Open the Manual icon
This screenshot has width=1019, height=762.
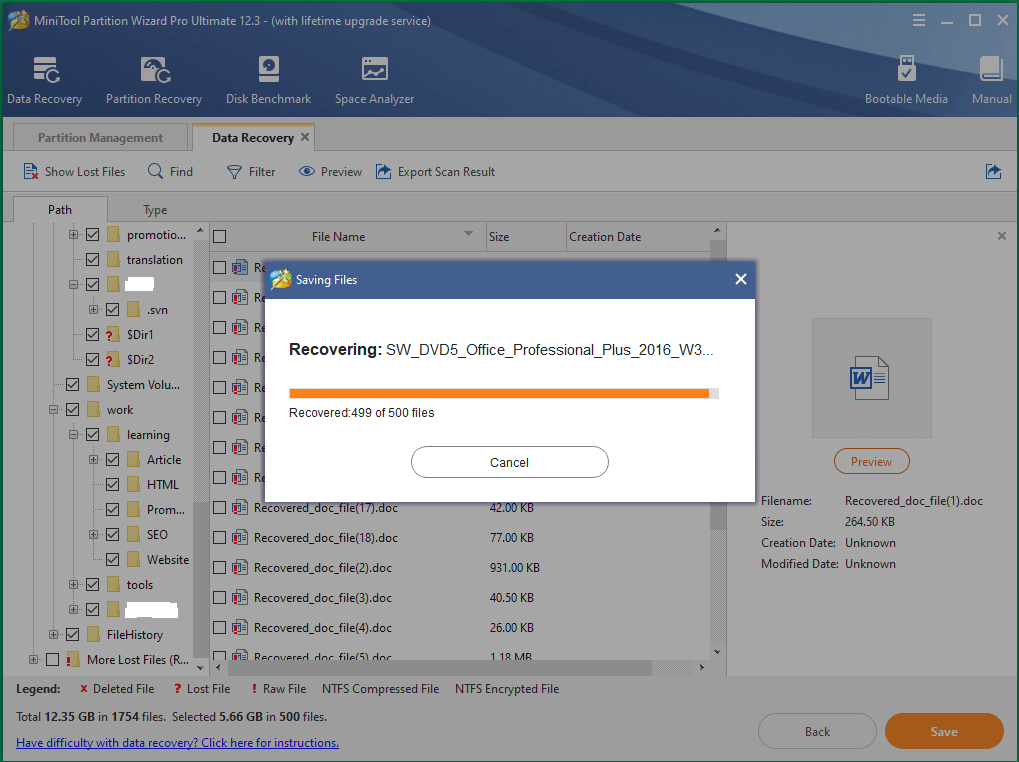[991, 70]
